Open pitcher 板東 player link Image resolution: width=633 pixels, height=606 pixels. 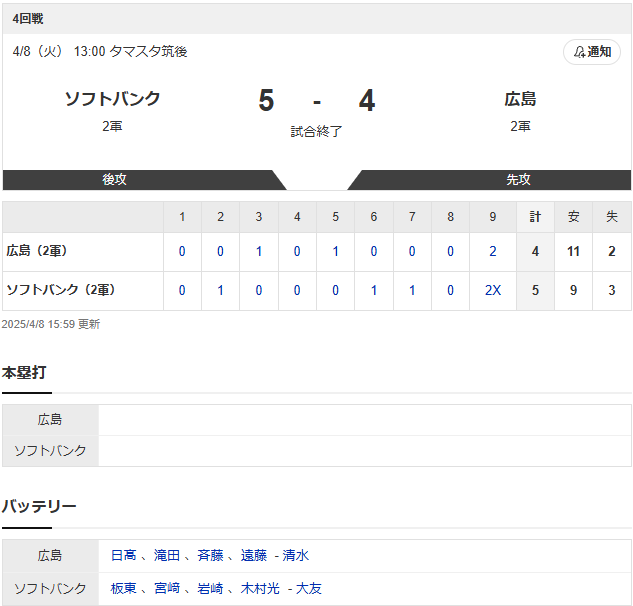(x=124, y=588)
